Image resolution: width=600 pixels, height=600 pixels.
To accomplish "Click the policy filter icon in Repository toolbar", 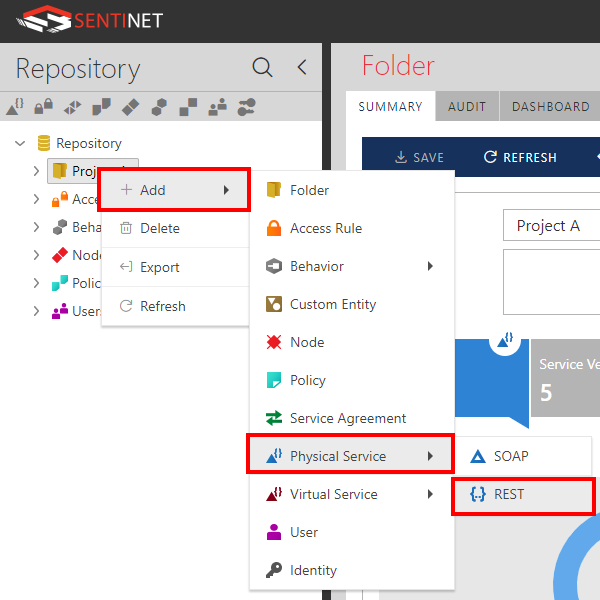I will [x=101, y=105].
